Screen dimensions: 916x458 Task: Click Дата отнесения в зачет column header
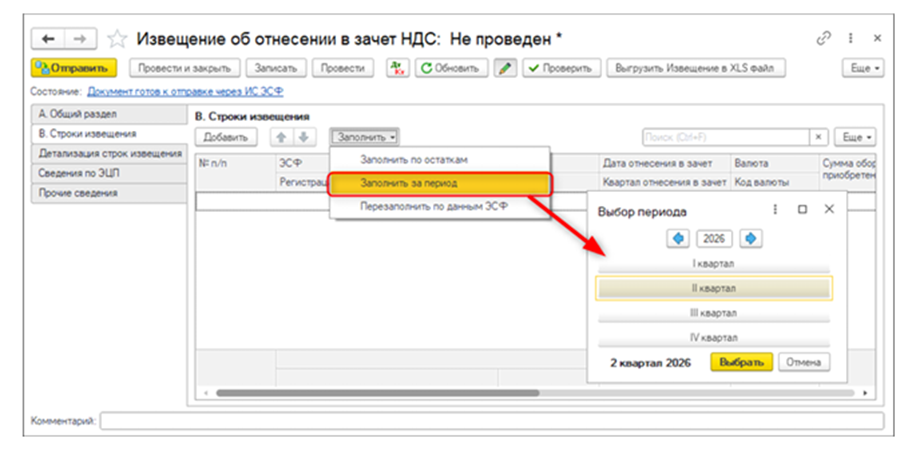[x=665, y=163]
